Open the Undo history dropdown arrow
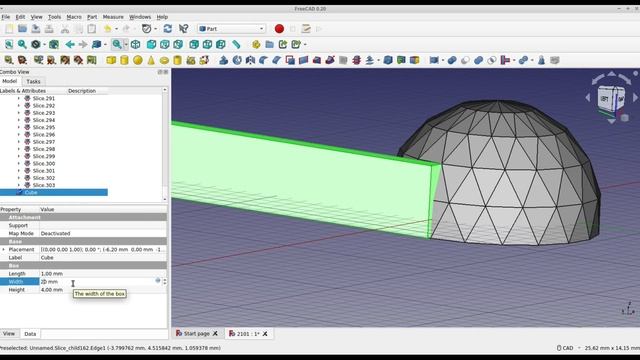The width and height of the screenshot is (640, 360). point(116,29)
